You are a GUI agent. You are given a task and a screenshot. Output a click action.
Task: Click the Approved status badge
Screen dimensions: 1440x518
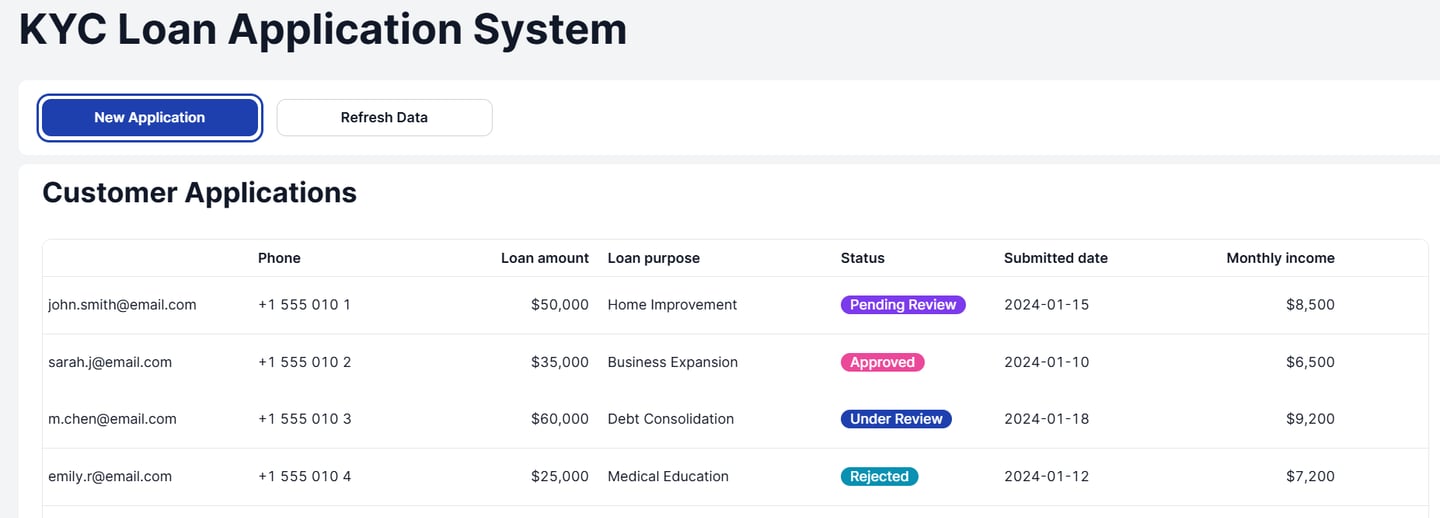(882, 363)
